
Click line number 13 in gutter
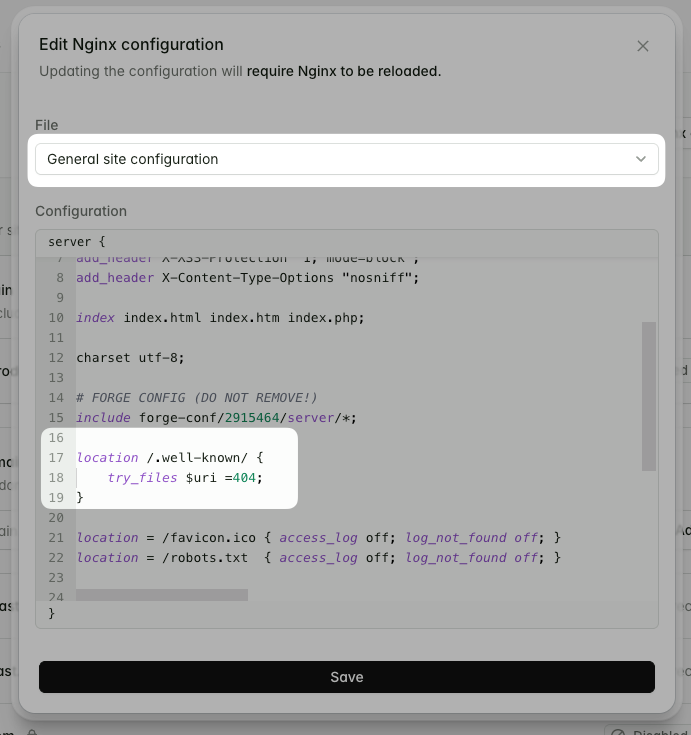pos(56,378)
